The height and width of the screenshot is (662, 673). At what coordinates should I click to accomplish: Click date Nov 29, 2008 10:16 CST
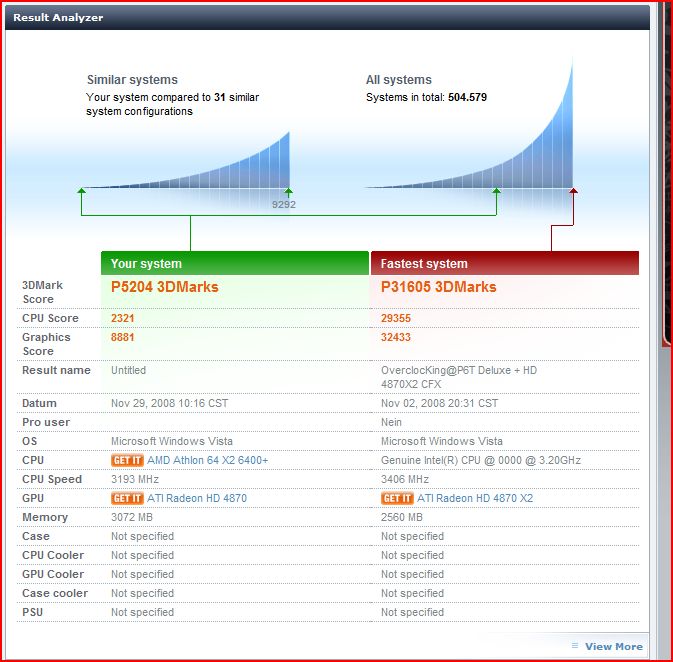point(170,403)
